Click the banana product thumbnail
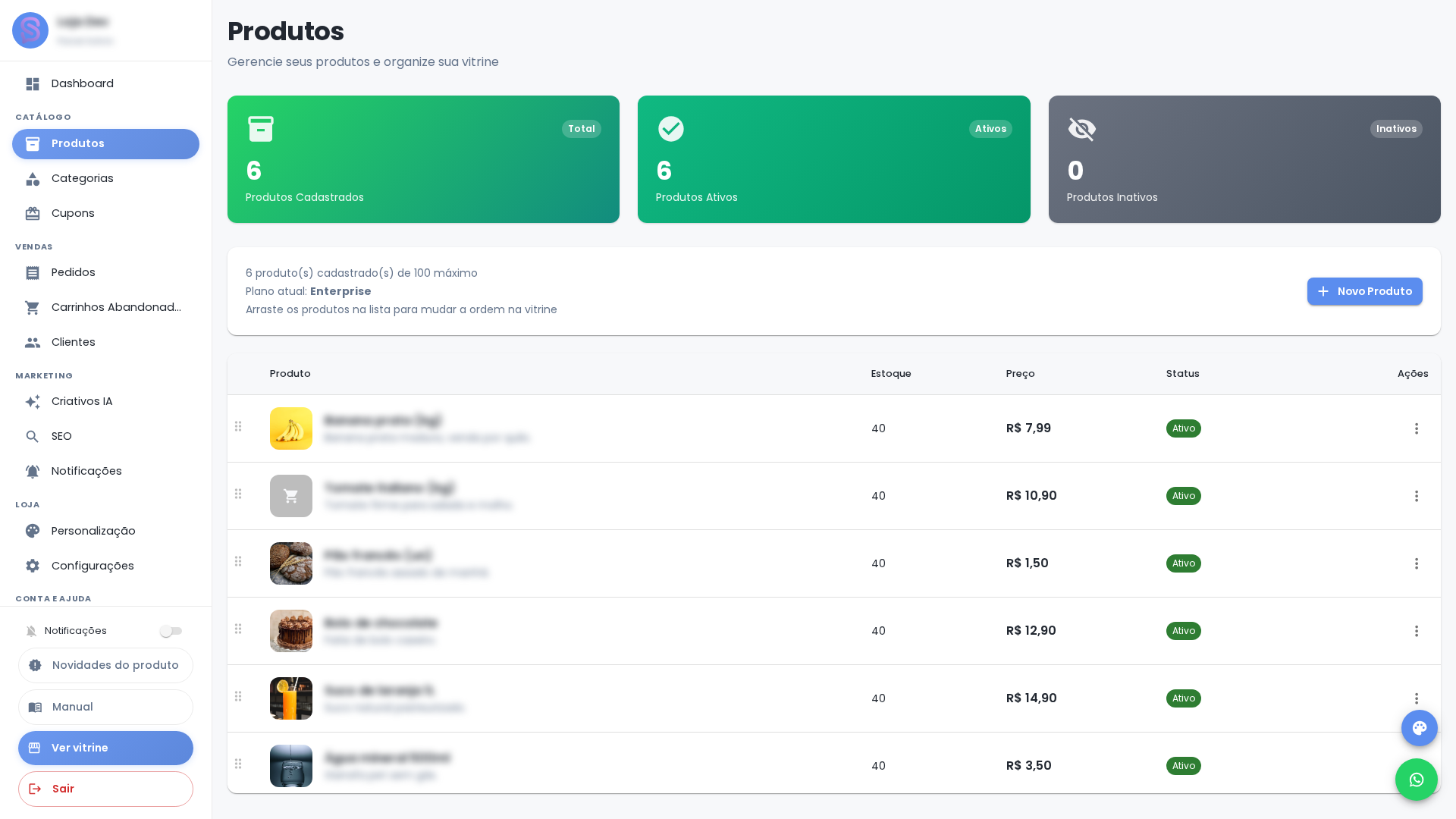 point(291,428)
